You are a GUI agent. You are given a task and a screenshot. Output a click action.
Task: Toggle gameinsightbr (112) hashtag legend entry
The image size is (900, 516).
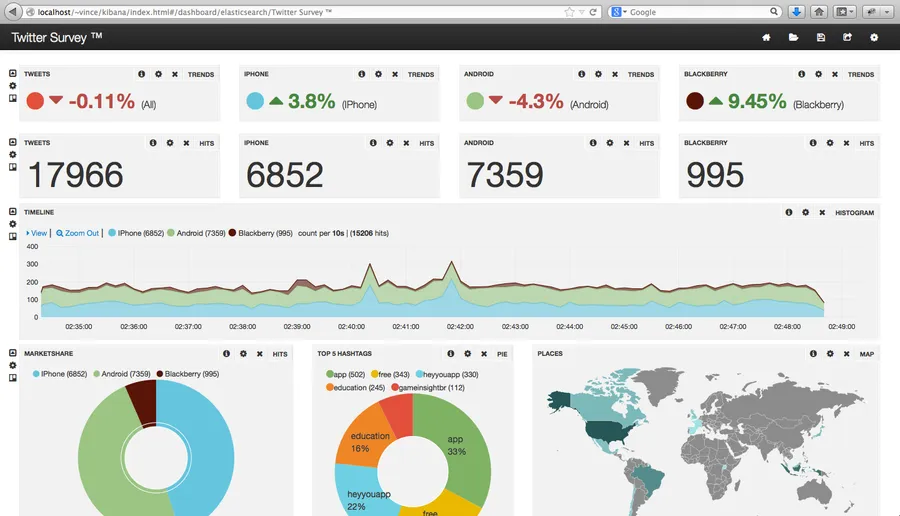click(x=428, y=387)
